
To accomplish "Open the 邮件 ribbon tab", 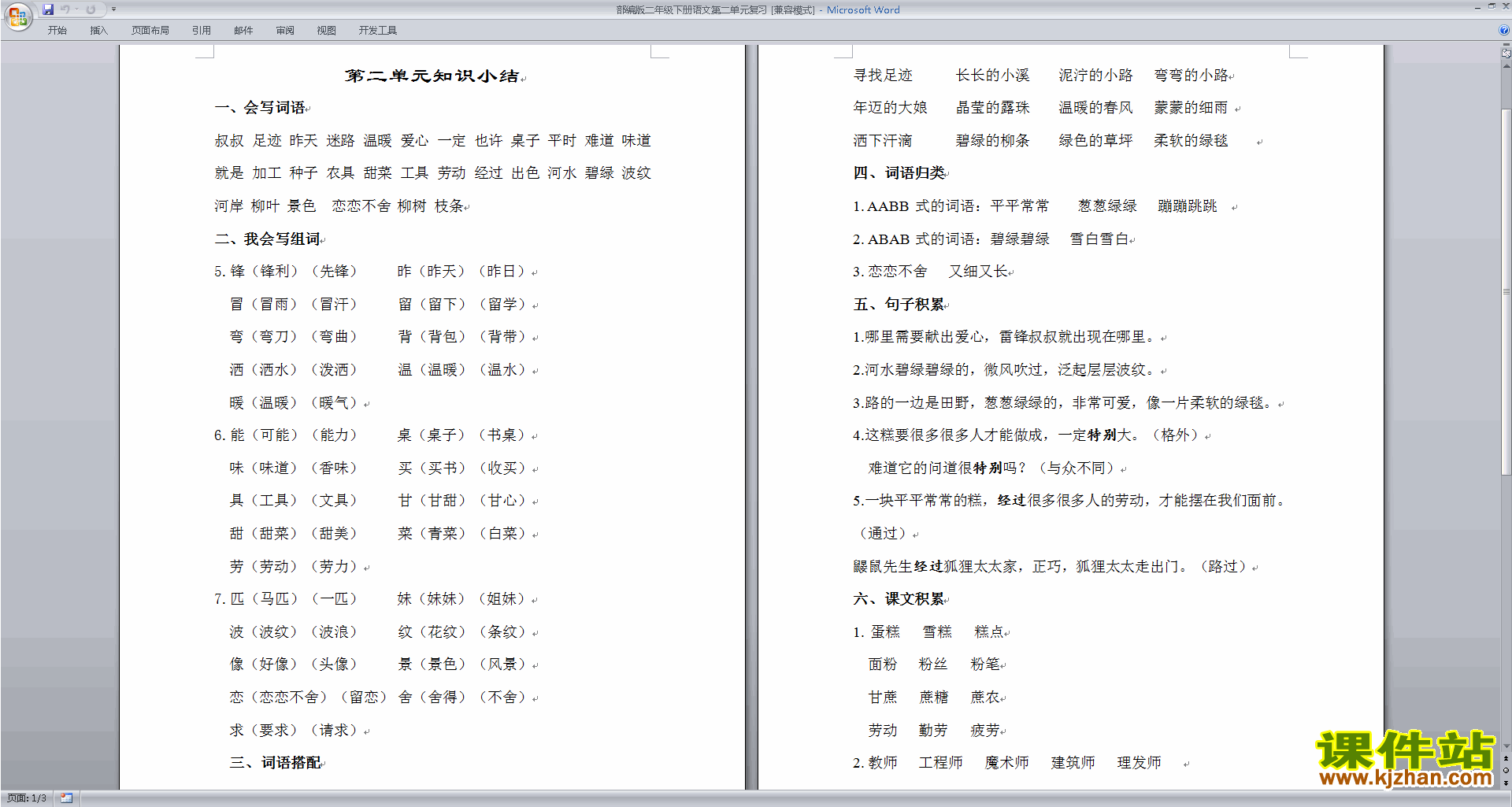I will (x=243, y=30).
